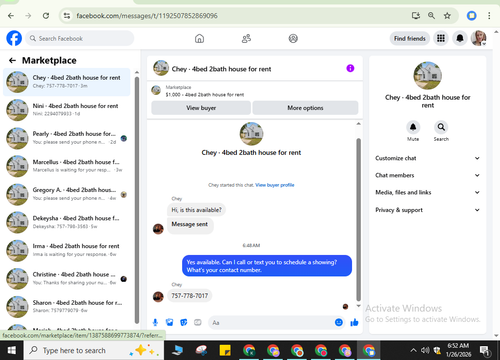Viewport: 500px width, 360px height.
Task: Choose a GIF icon in composer
Action: [x=198, y=322]
